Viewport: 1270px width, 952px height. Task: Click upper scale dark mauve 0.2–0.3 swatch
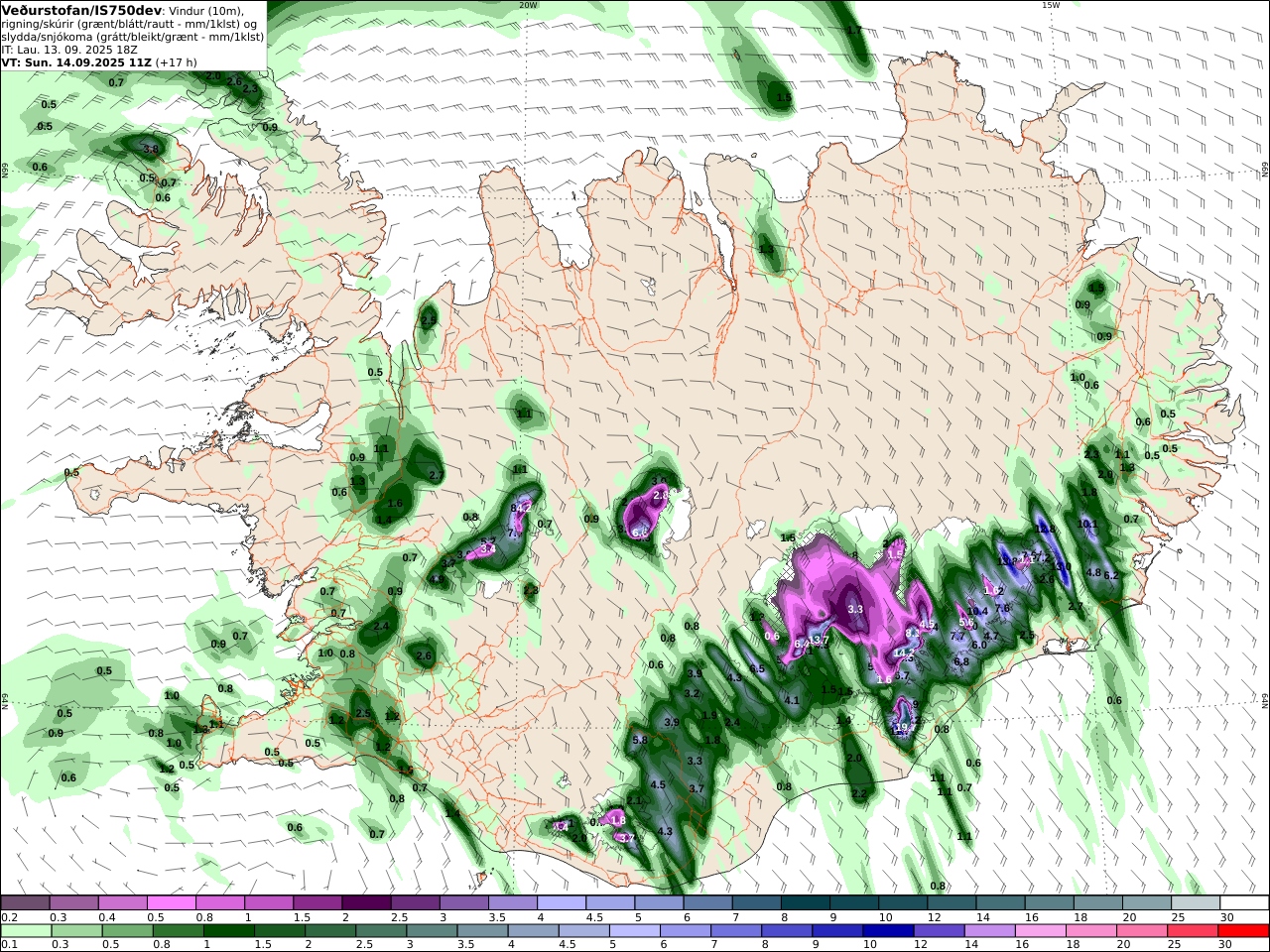27,903
